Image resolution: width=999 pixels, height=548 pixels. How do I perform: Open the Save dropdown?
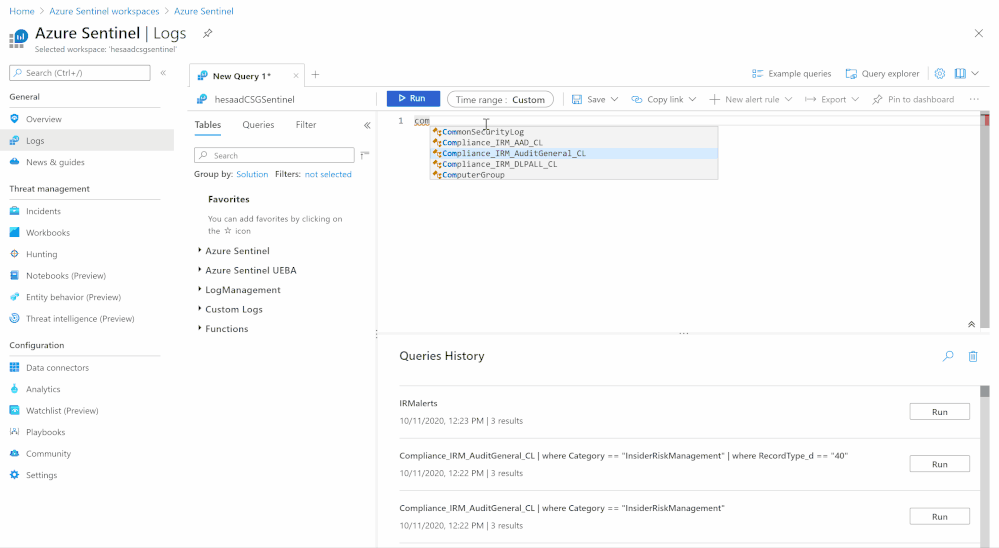click(595, 99)
